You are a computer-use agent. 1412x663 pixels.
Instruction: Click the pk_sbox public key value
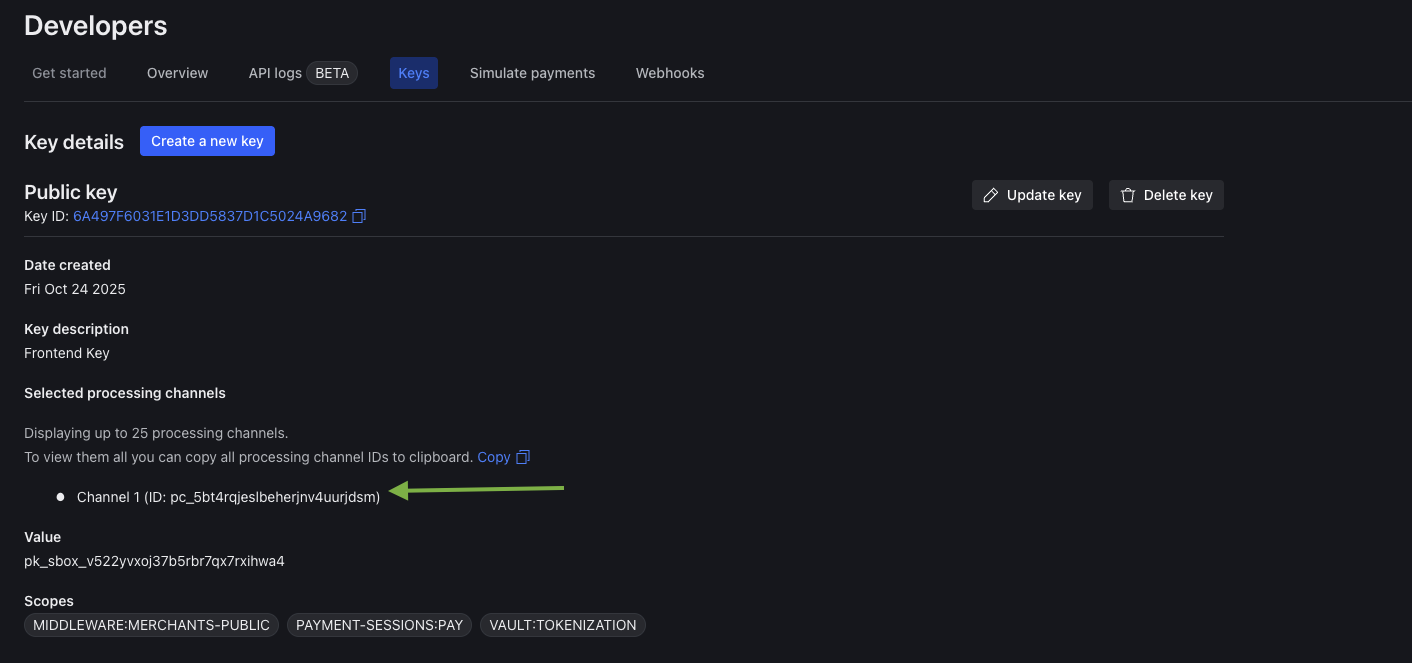coord(154,561)
